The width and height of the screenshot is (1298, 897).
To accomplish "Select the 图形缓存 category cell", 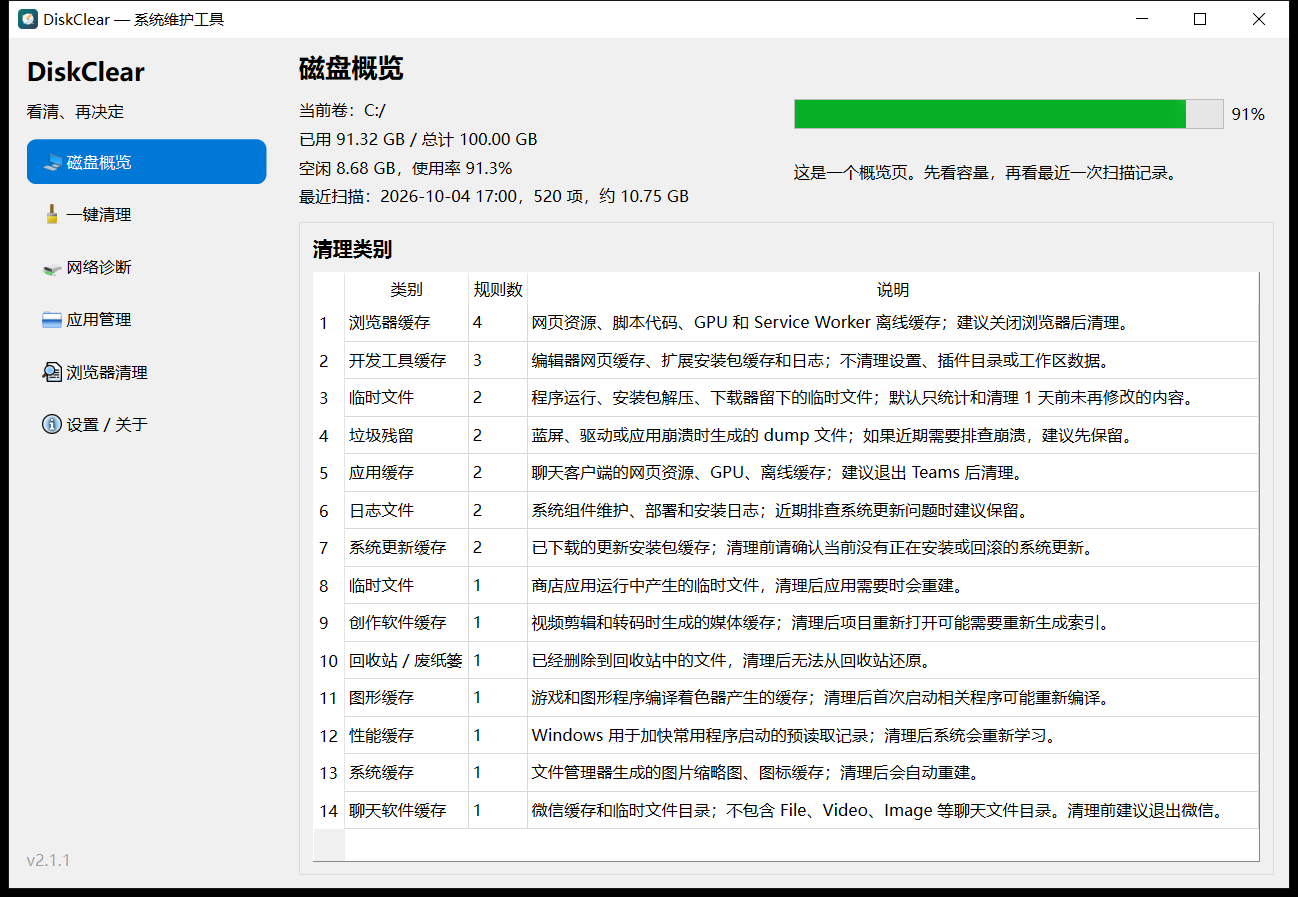I will [406, 698].
